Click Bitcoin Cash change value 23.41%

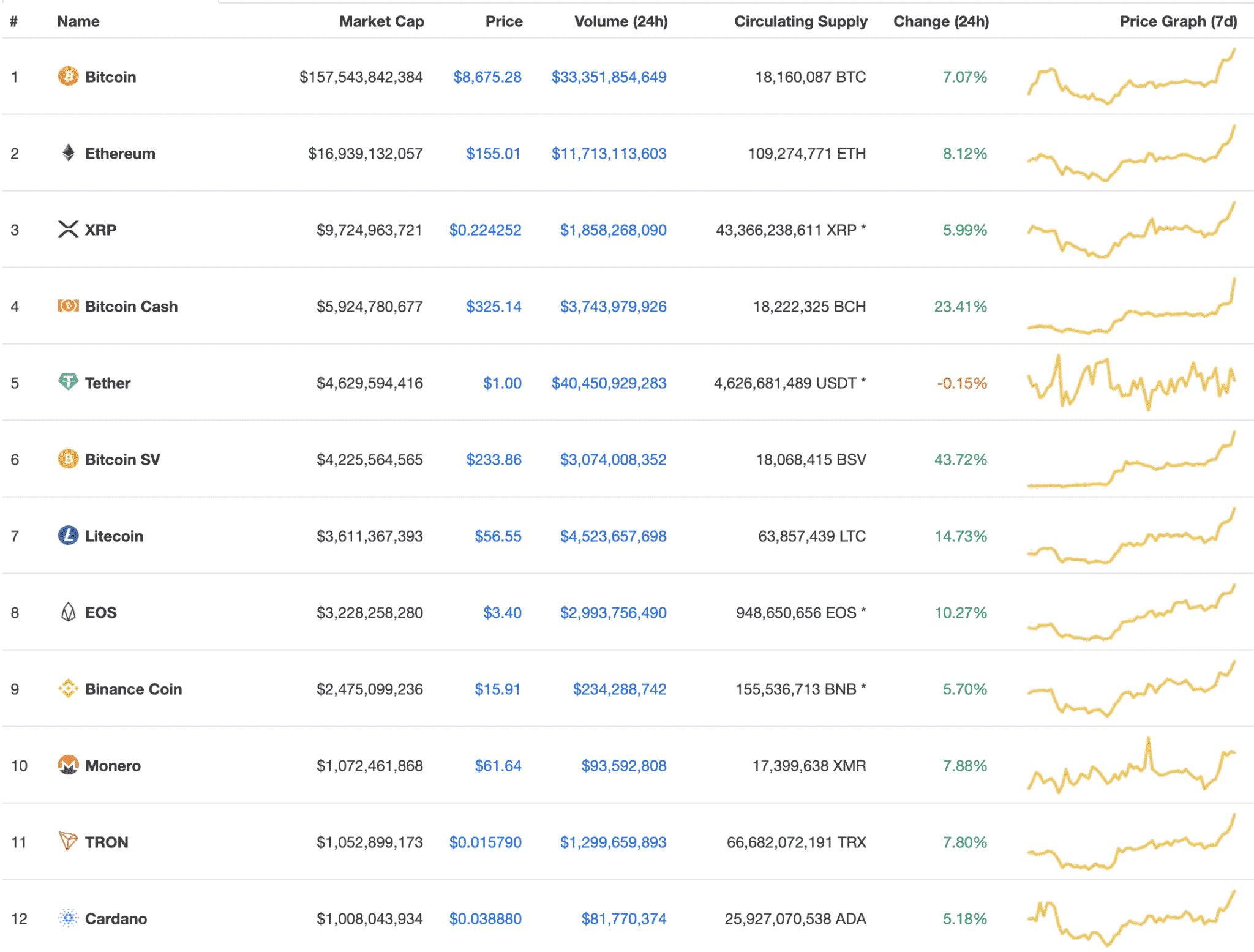pyautogui.click(x=960, y=306)
